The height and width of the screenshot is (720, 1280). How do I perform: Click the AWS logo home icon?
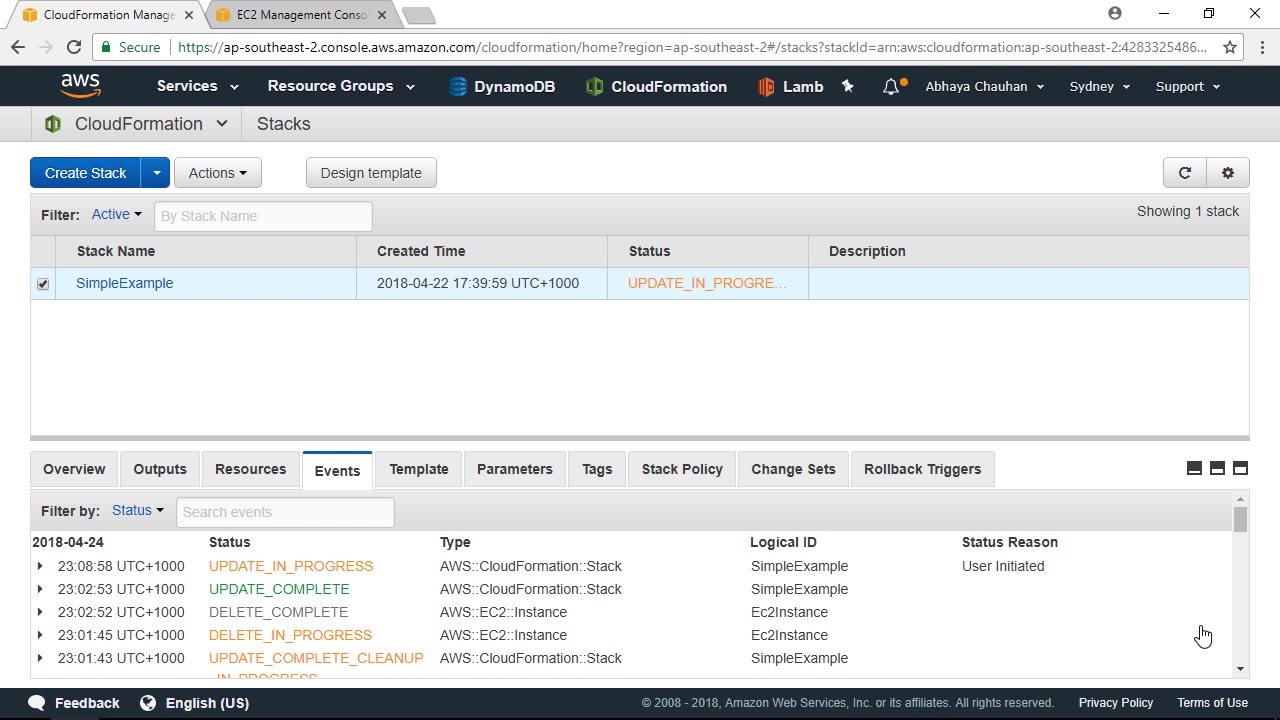point(80,86)
